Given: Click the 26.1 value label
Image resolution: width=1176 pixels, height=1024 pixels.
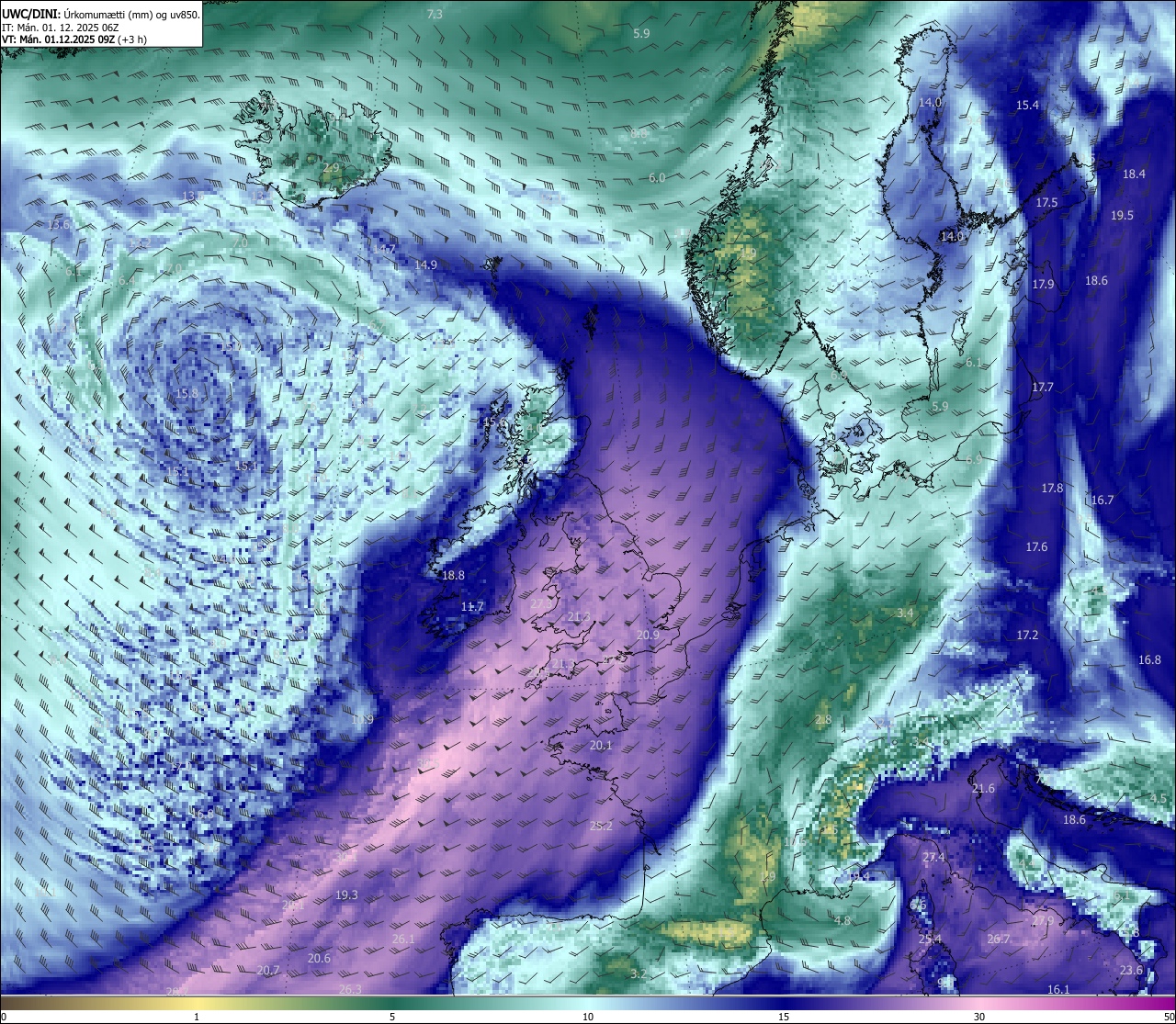Looking at the screenshot, I should (x=403, y=940).
